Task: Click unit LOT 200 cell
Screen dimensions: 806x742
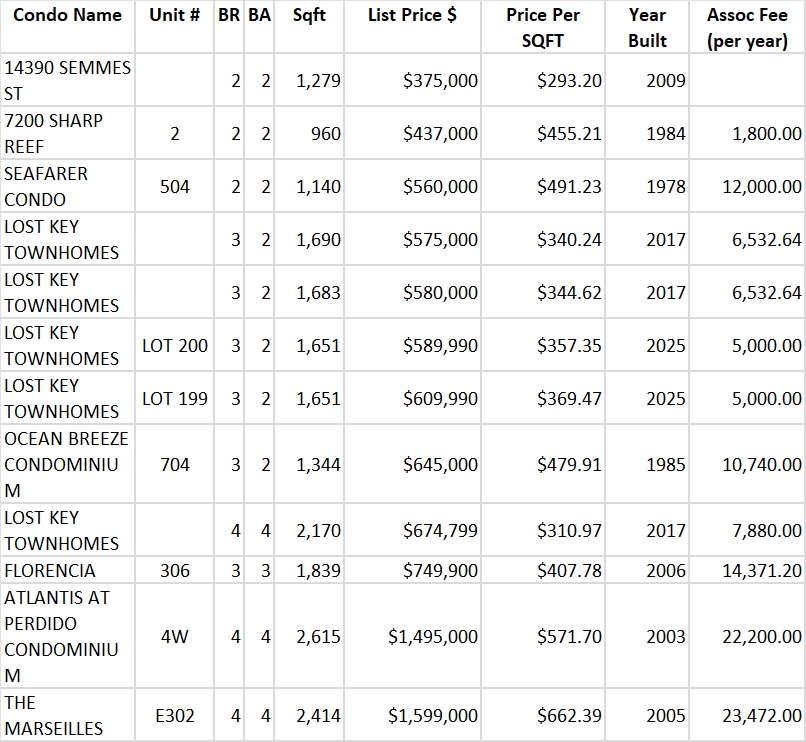Action: (175, 346)
